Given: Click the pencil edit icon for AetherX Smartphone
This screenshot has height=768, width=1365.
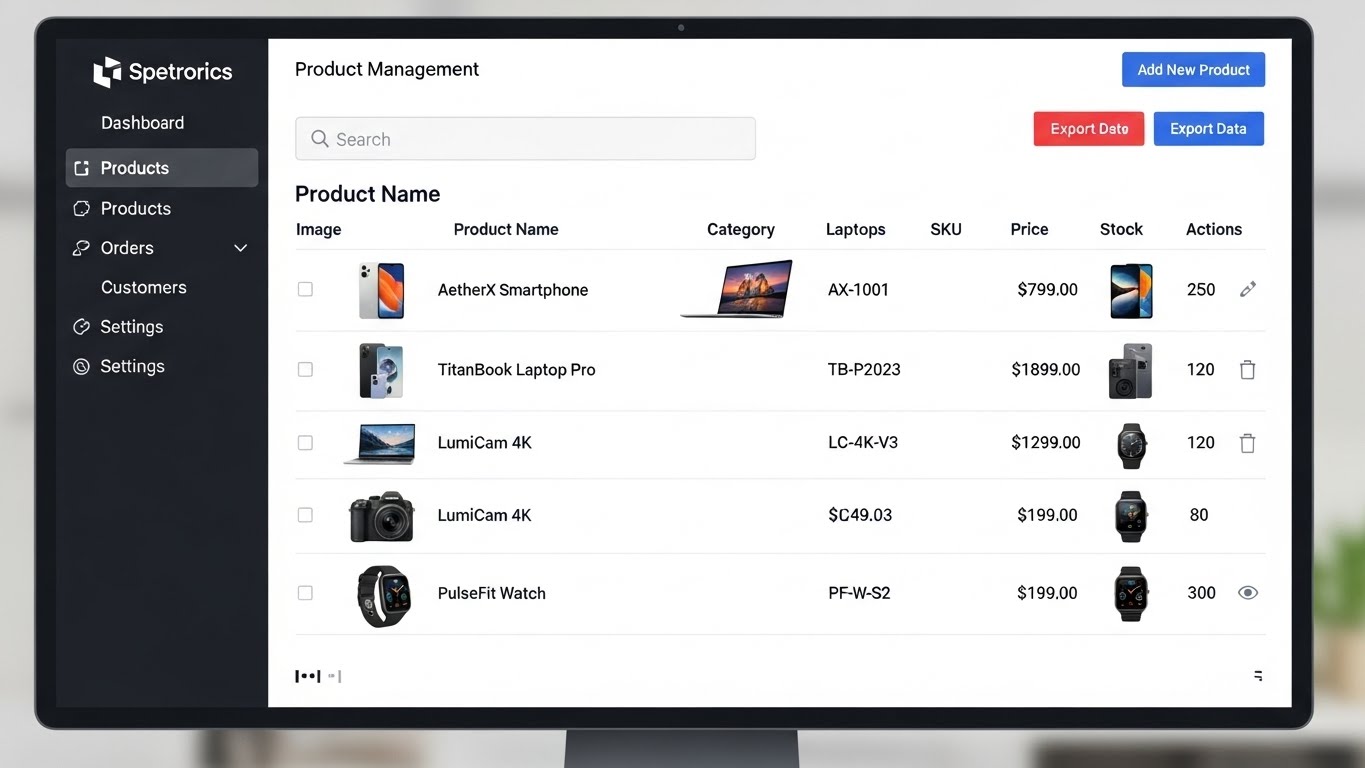Looking at the screenshot, I should [x=1247, y=289].
